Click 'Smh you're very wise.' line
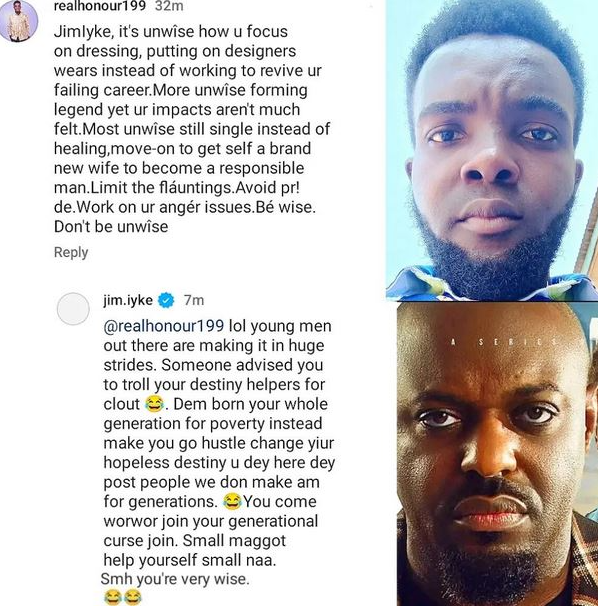 pos(175,579)
